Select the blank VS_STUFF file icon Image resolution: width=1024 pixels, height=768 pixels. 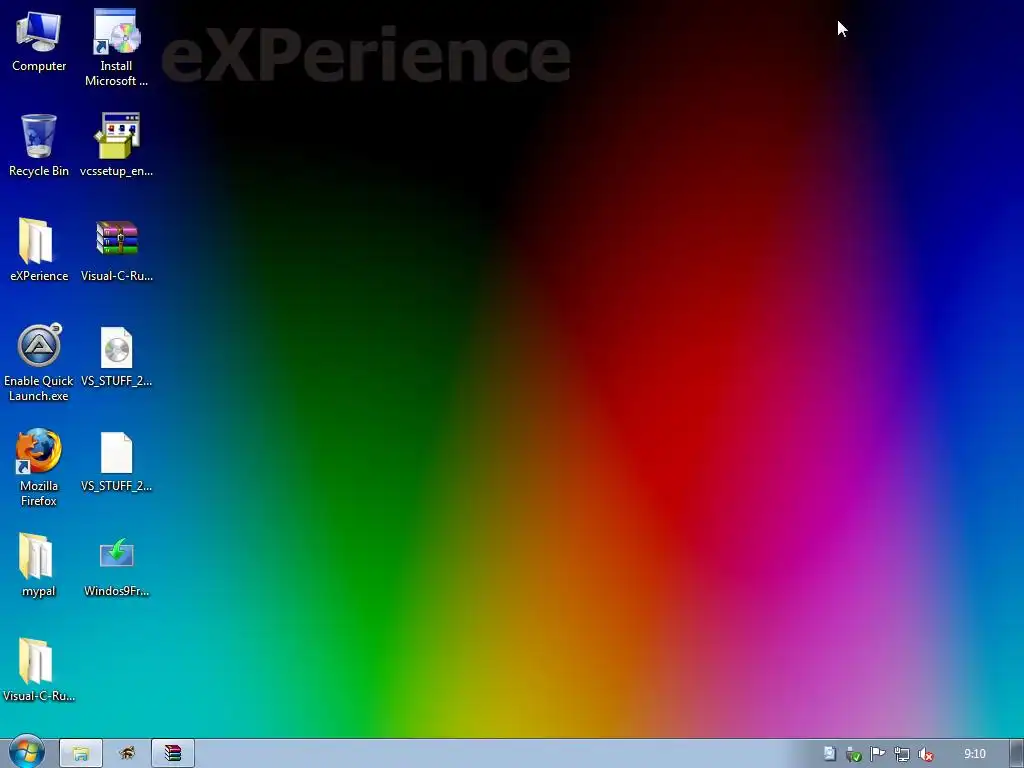116,461
